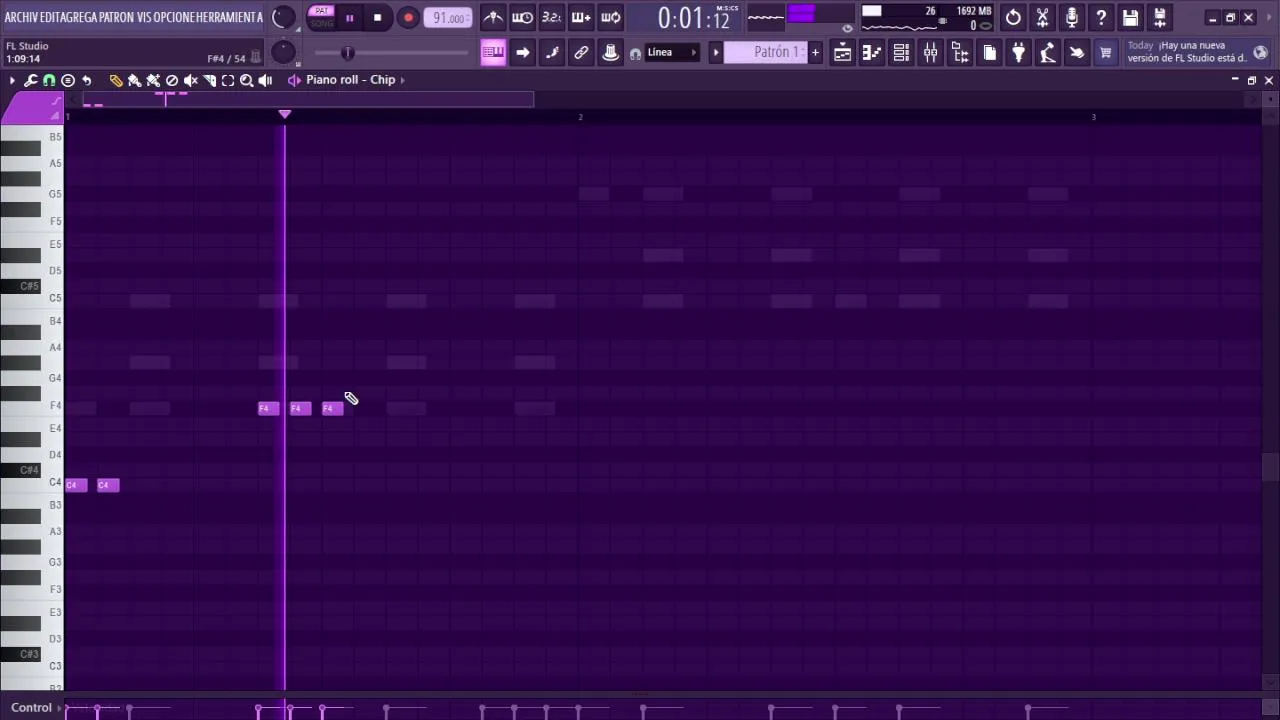This screenshot has height=720, width=1280.
Task: Click the main pitch knob
Action: 283,52
